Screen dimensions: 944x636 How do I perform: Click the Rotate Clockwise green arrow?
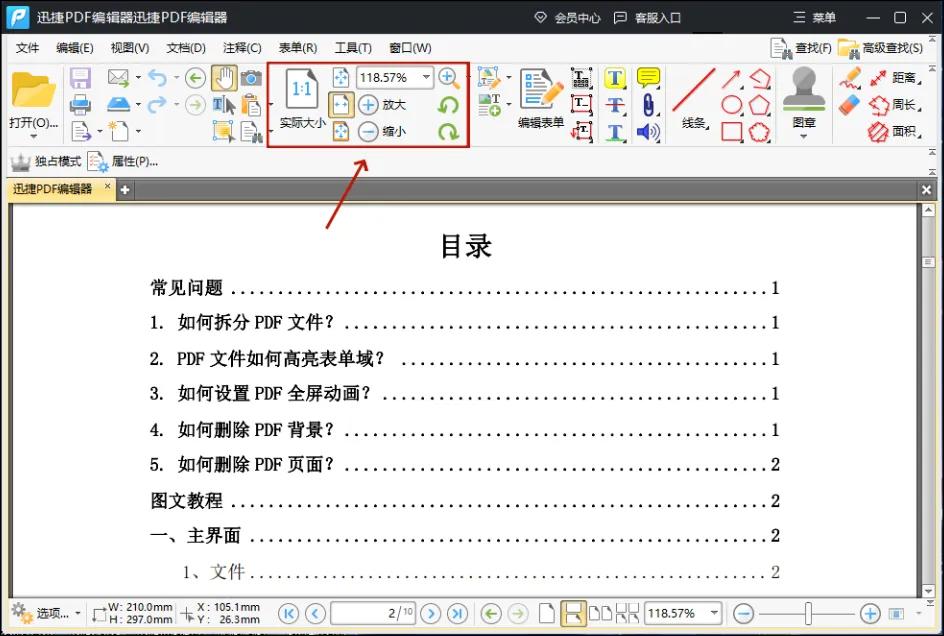coord(449,131)
